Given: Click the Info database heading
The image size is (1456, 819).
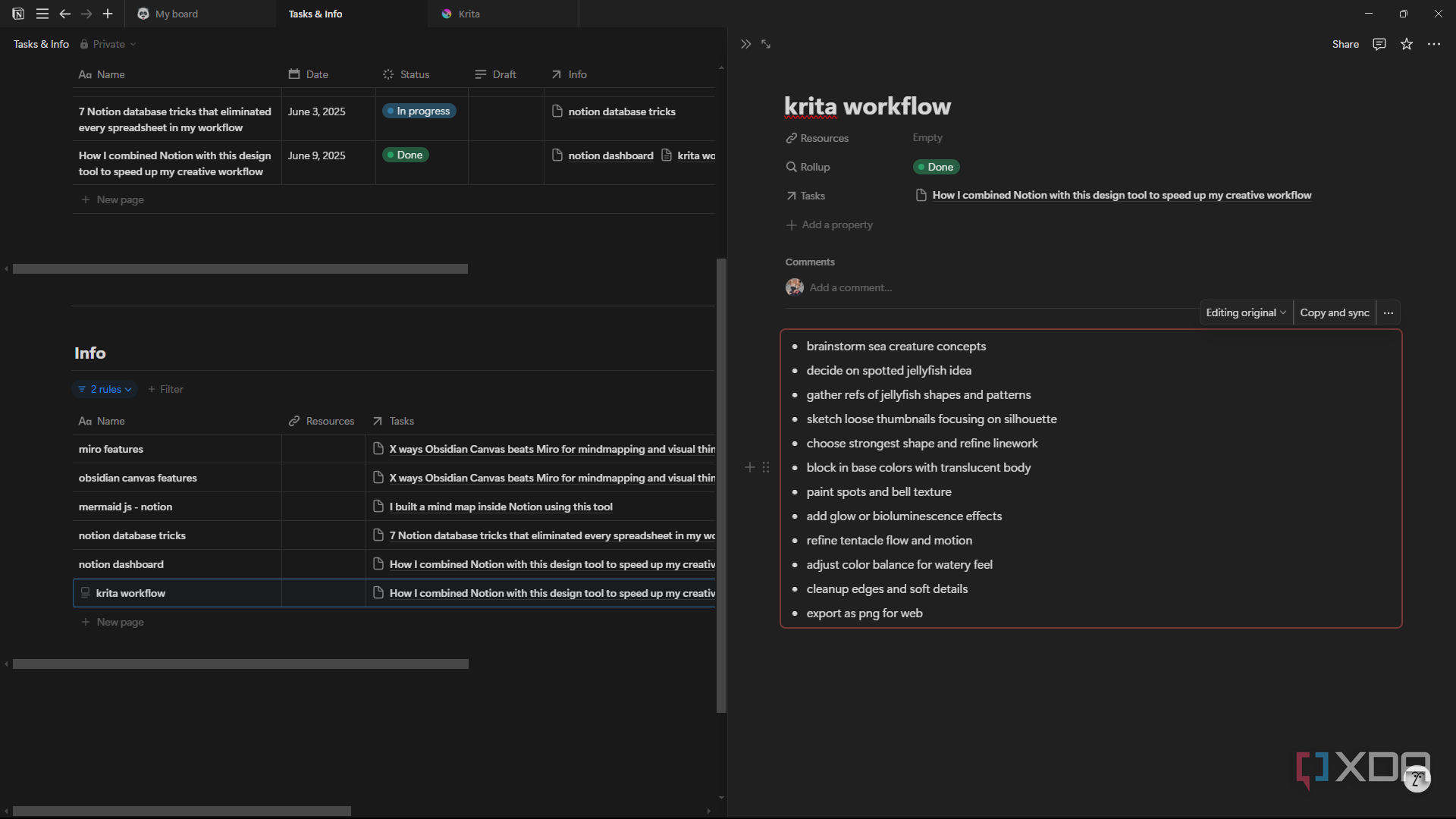Looking at the screenshot, I should pos(90,353).
